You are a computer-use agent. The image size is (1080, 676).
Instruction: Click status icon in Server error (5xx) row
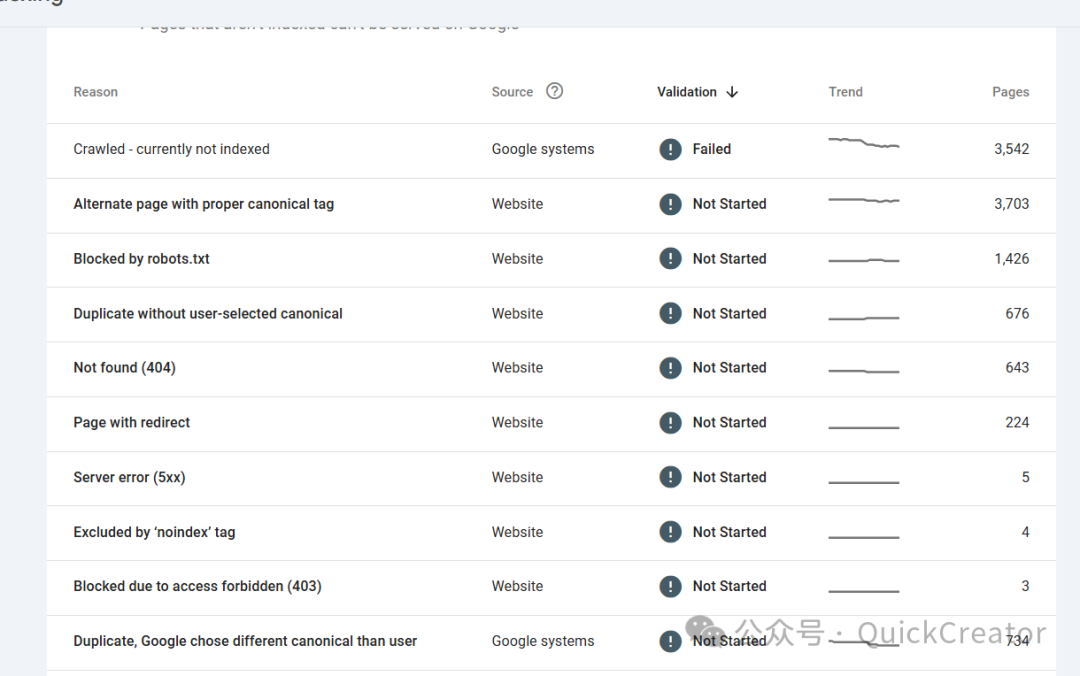click(670, 478)
